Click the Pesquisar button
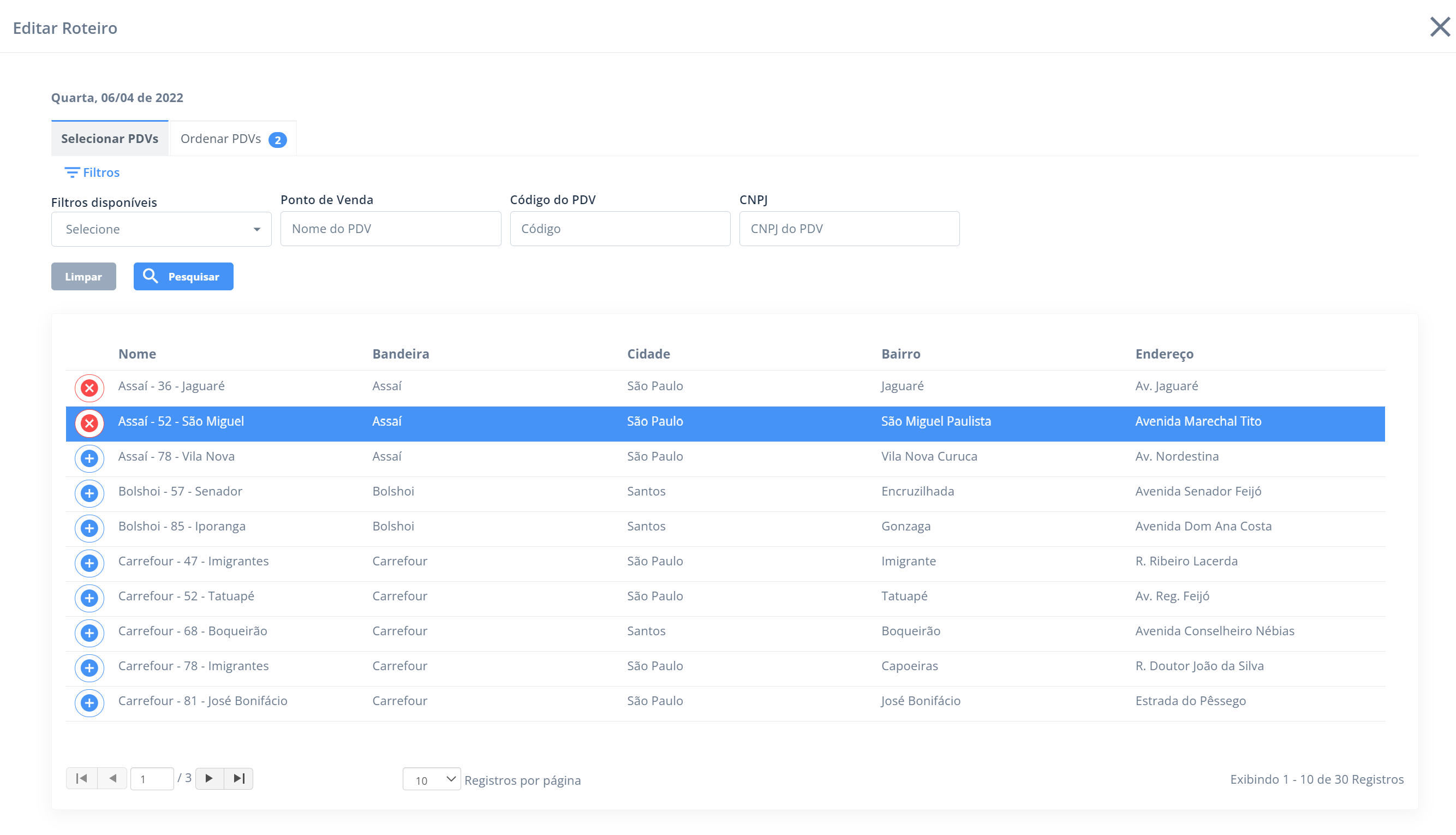Screen dimensions: 1456x835 [183, 276]
